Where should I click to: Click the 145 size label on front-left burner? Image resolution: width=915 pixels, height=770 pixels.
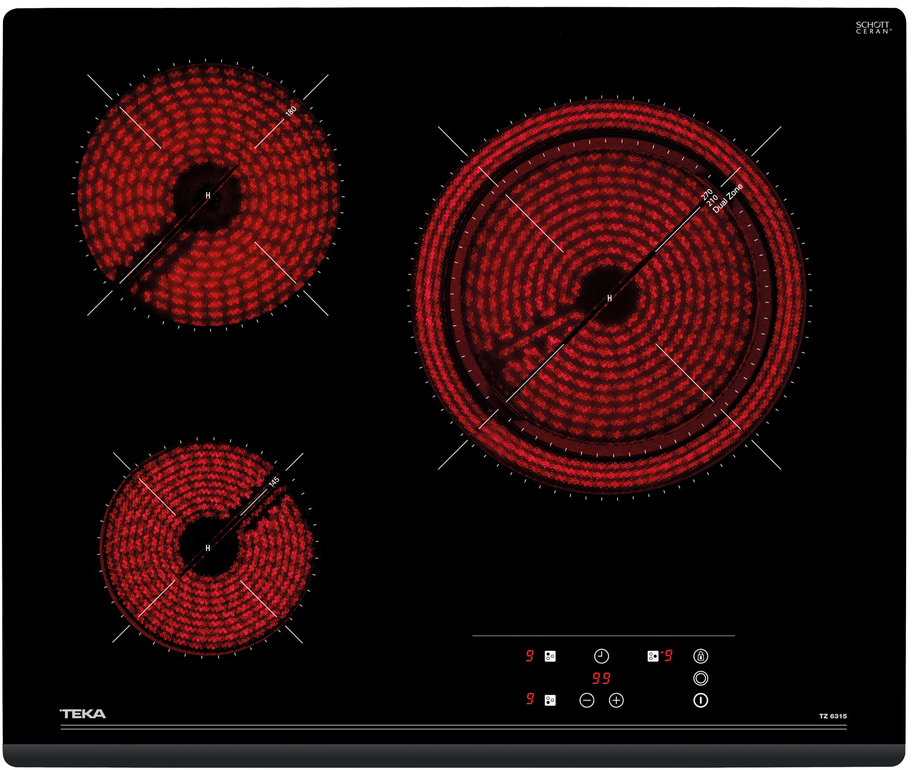tap(274, 481)
